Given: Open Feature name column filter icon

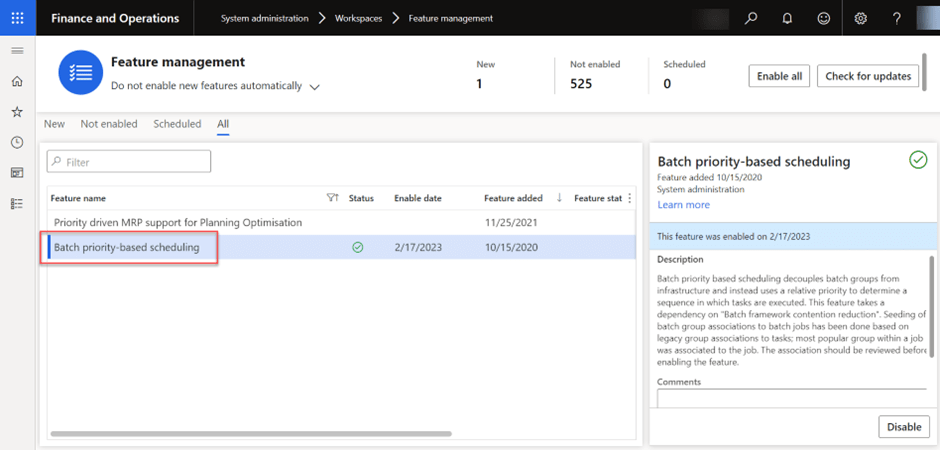Looking at the screenshot, I should tap(333, 198).
